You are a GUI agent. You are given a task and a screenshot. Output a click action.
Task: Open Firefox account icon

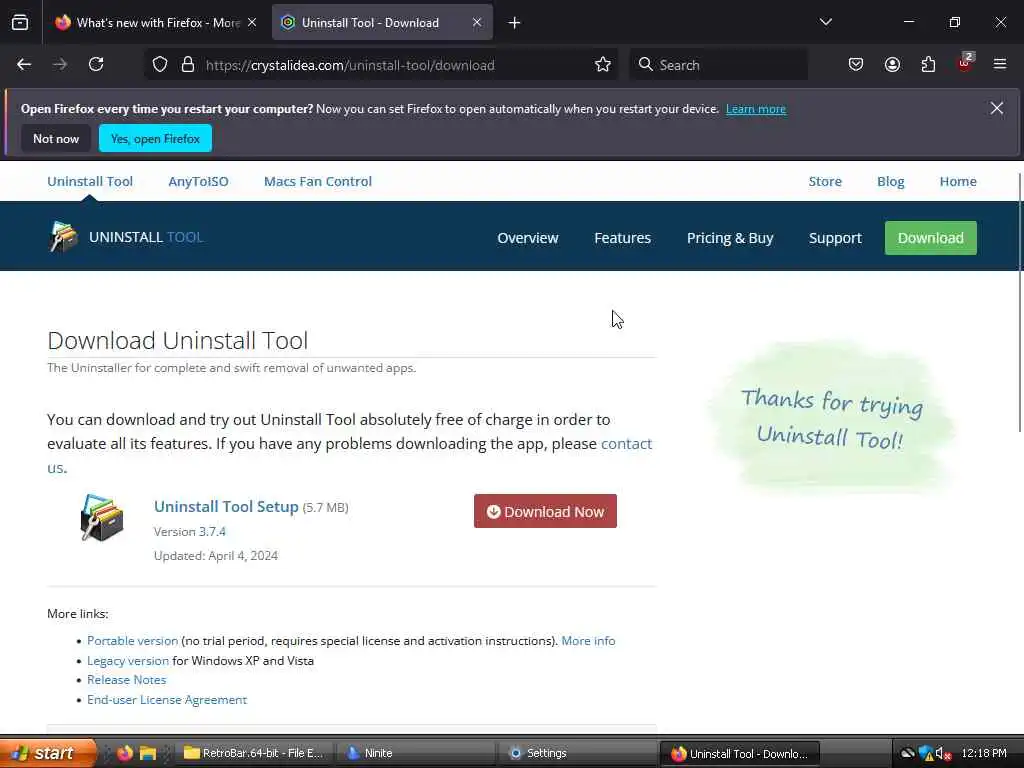pyautogui.click(x=892, y=65)
